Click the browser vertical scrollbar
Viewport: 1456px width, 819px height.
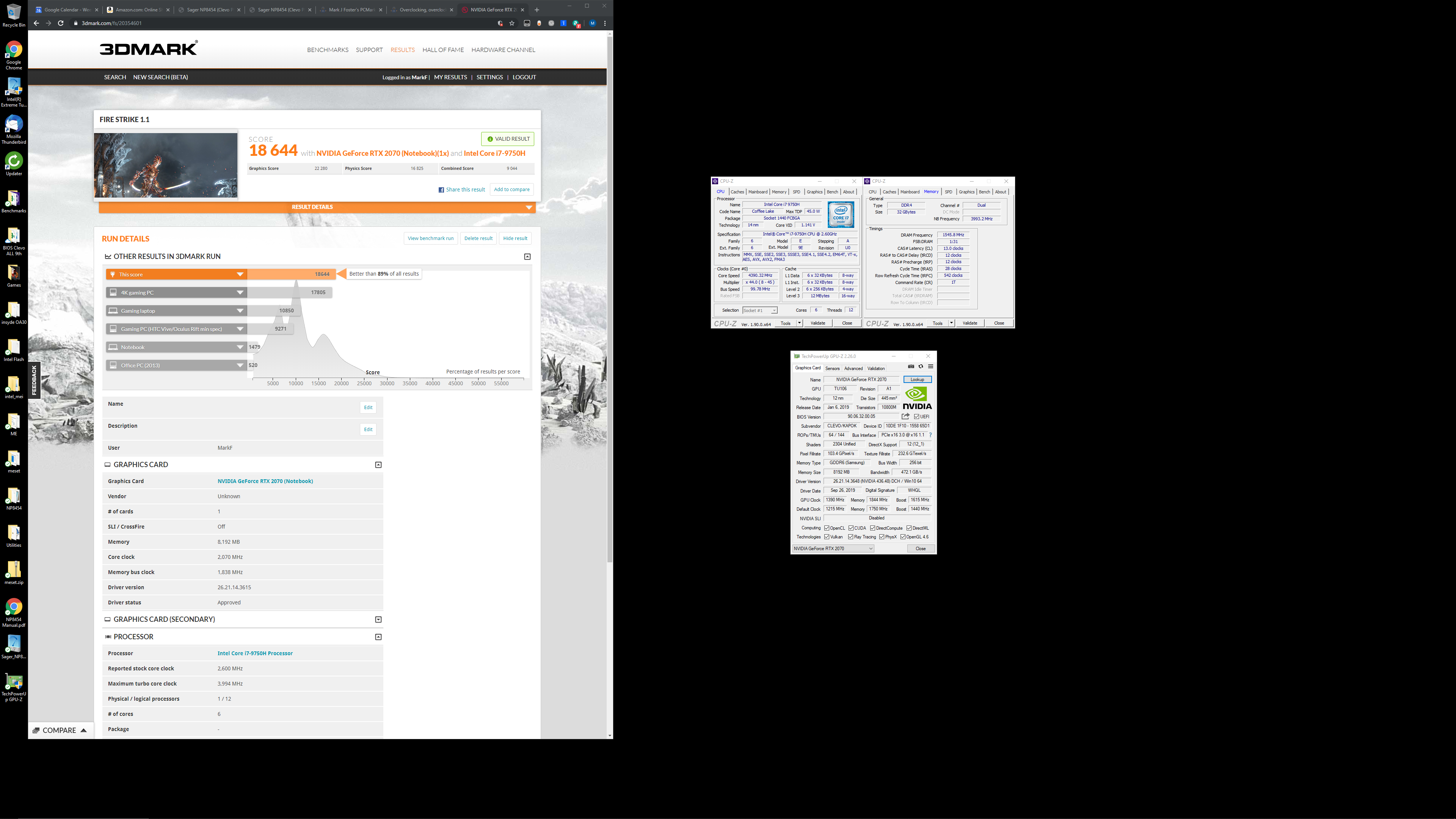(610, 300)
